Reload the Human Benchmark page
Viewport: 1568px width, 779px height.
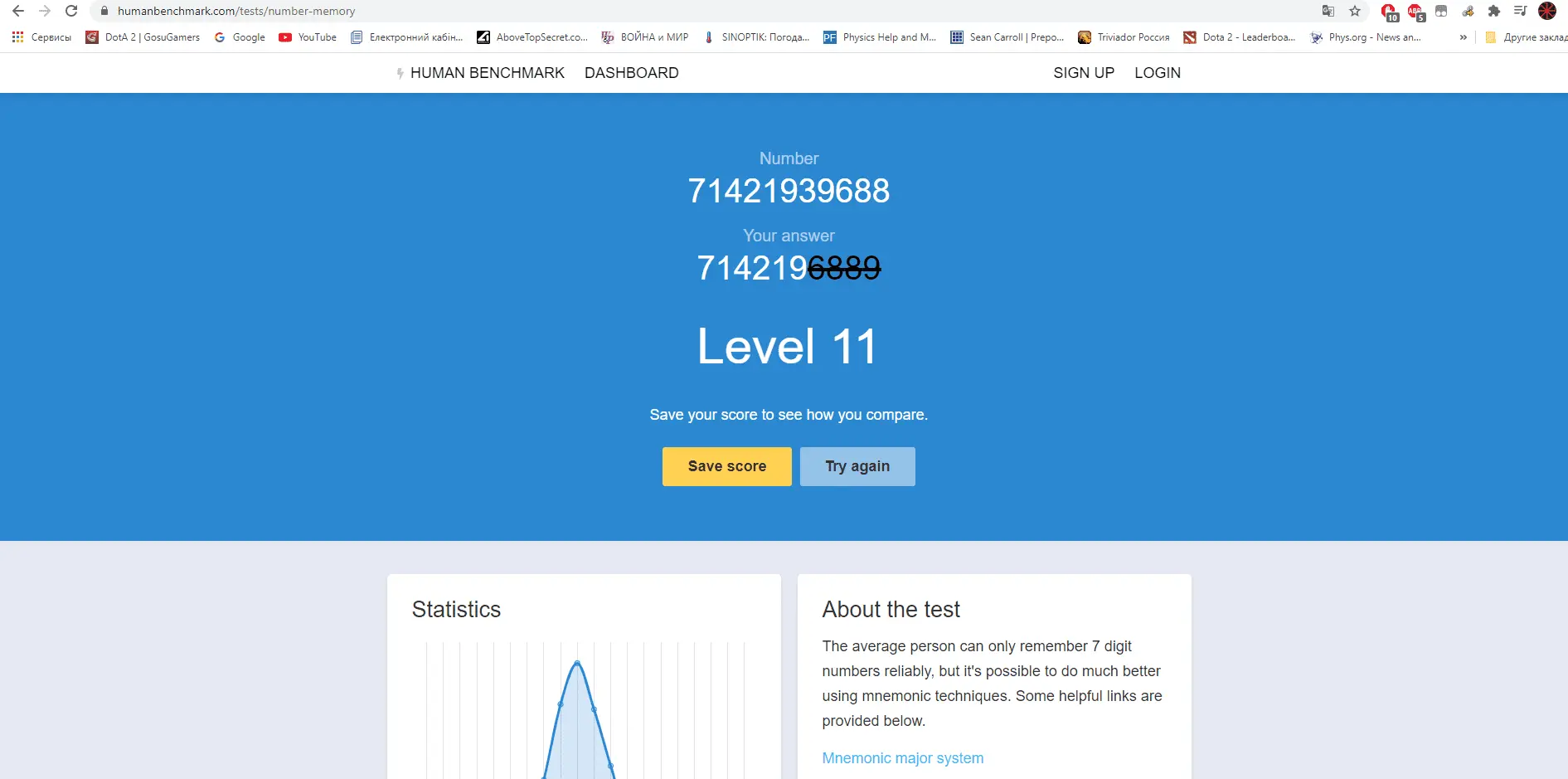[x=71, y=11]
